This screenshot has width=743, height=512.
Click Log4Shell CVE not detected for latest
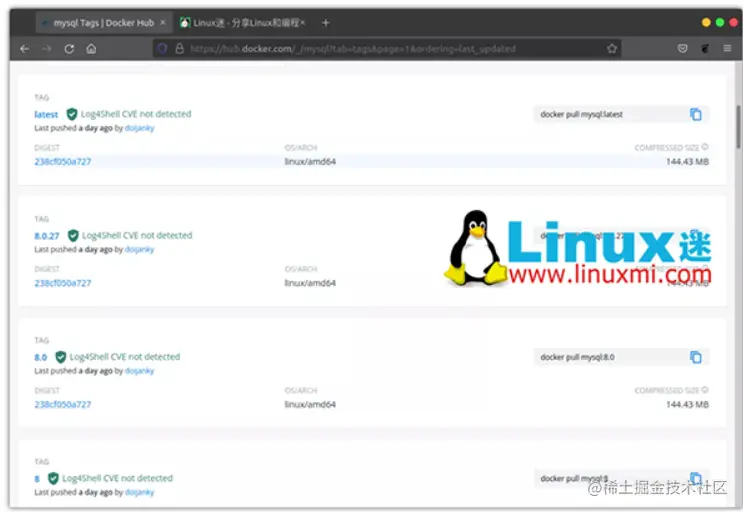point(136,114)
